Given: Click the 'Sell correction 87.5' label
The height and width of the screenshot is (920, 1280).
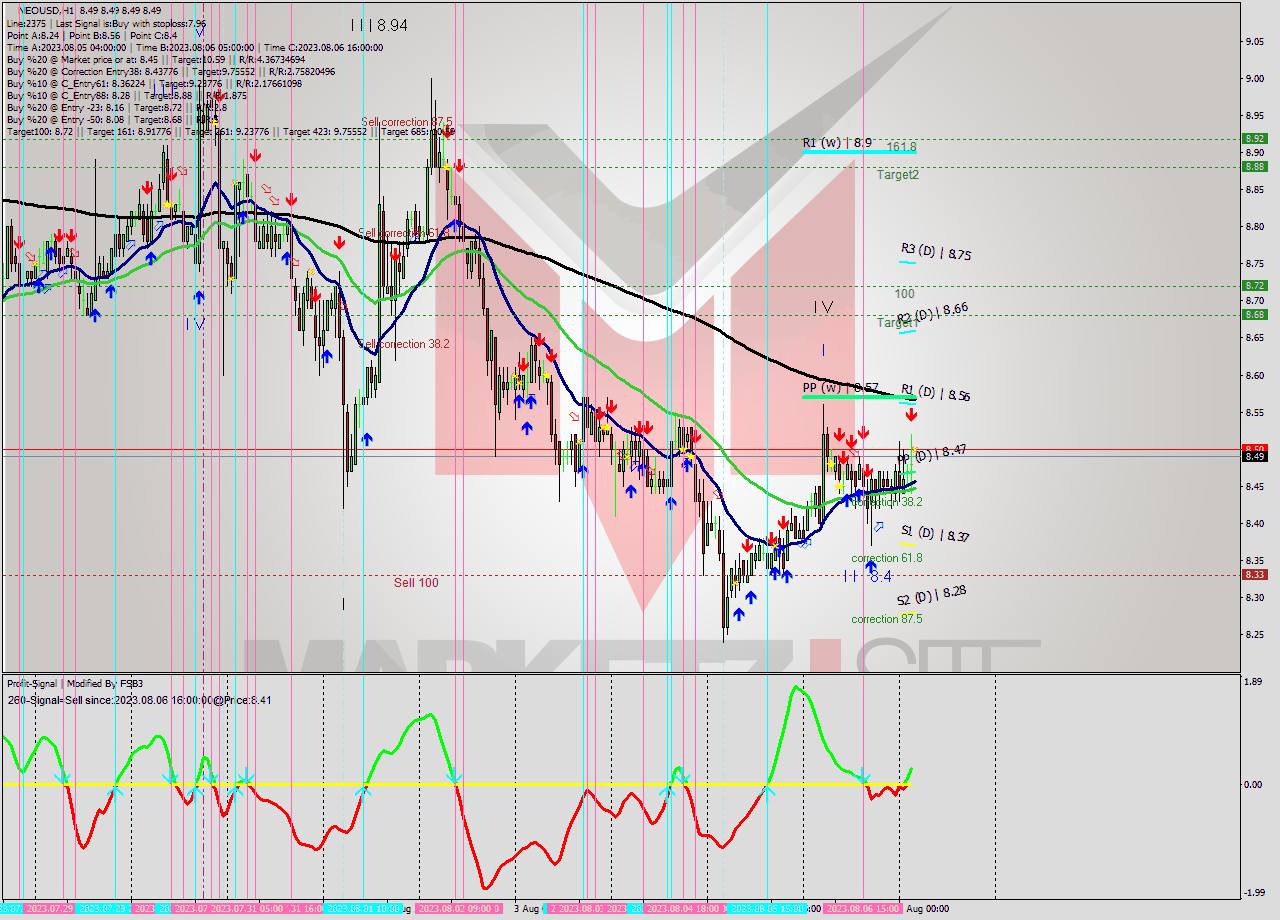Looking at the screenshot, I should click(x=406, y=122).
